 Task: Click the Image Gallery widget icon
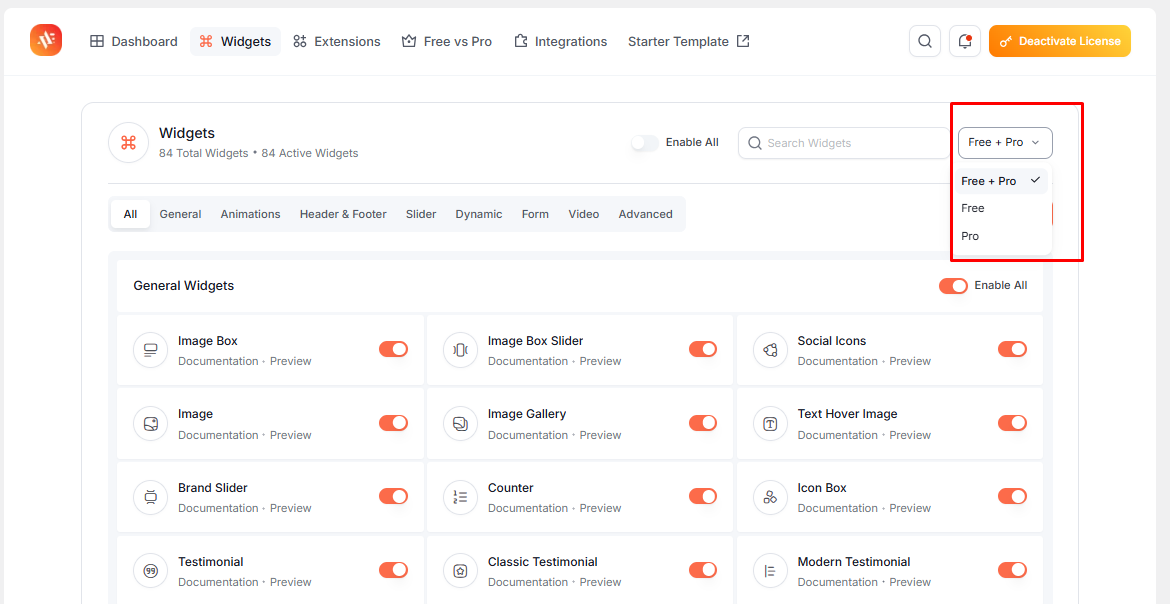pos(460,423)
